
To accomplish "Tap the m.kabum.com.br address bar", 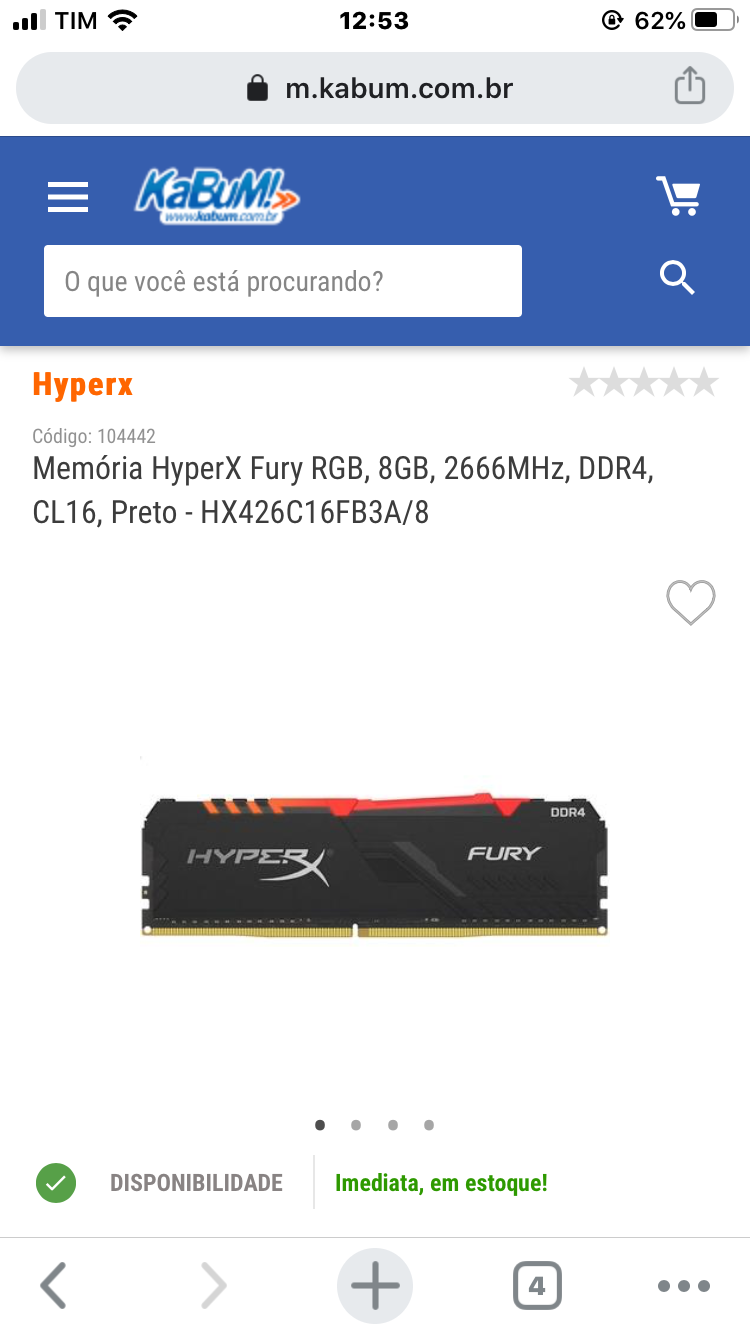I will pyautogui.click(x=375, y=88).
